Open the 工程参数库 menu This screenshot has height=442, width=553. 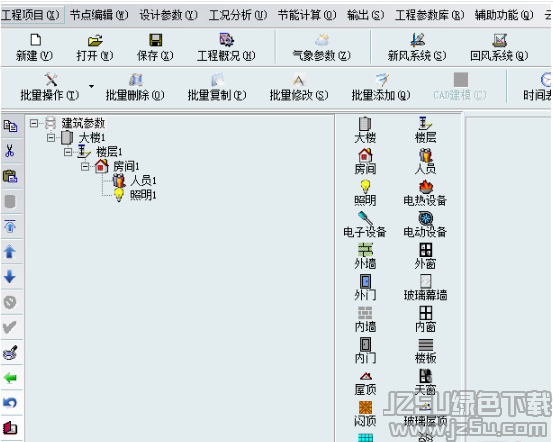click(x=429, y=15)
